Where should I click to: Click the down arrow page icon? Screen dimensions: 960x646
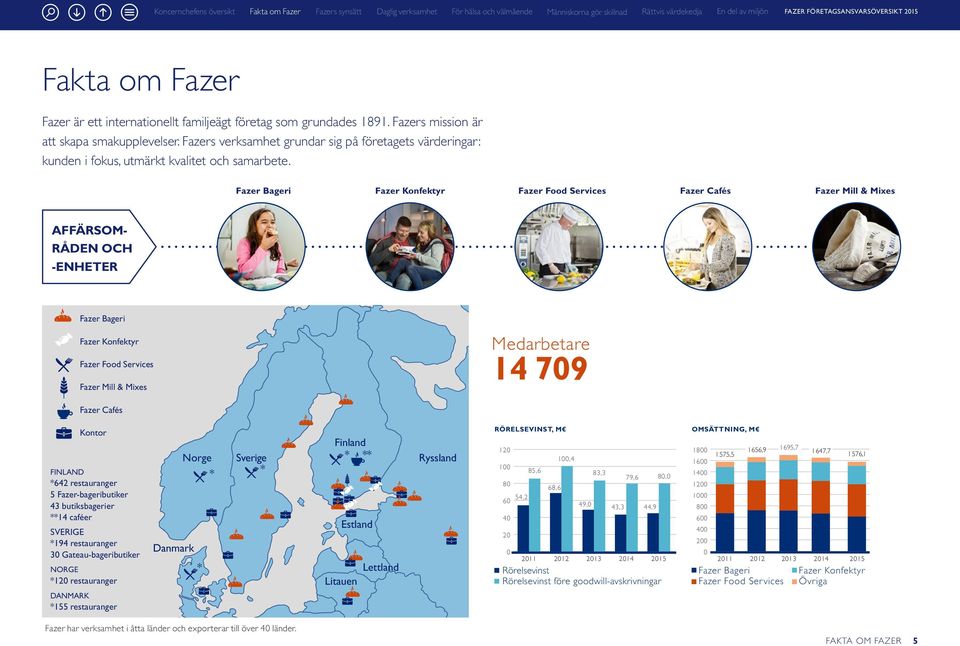(77, 12)
